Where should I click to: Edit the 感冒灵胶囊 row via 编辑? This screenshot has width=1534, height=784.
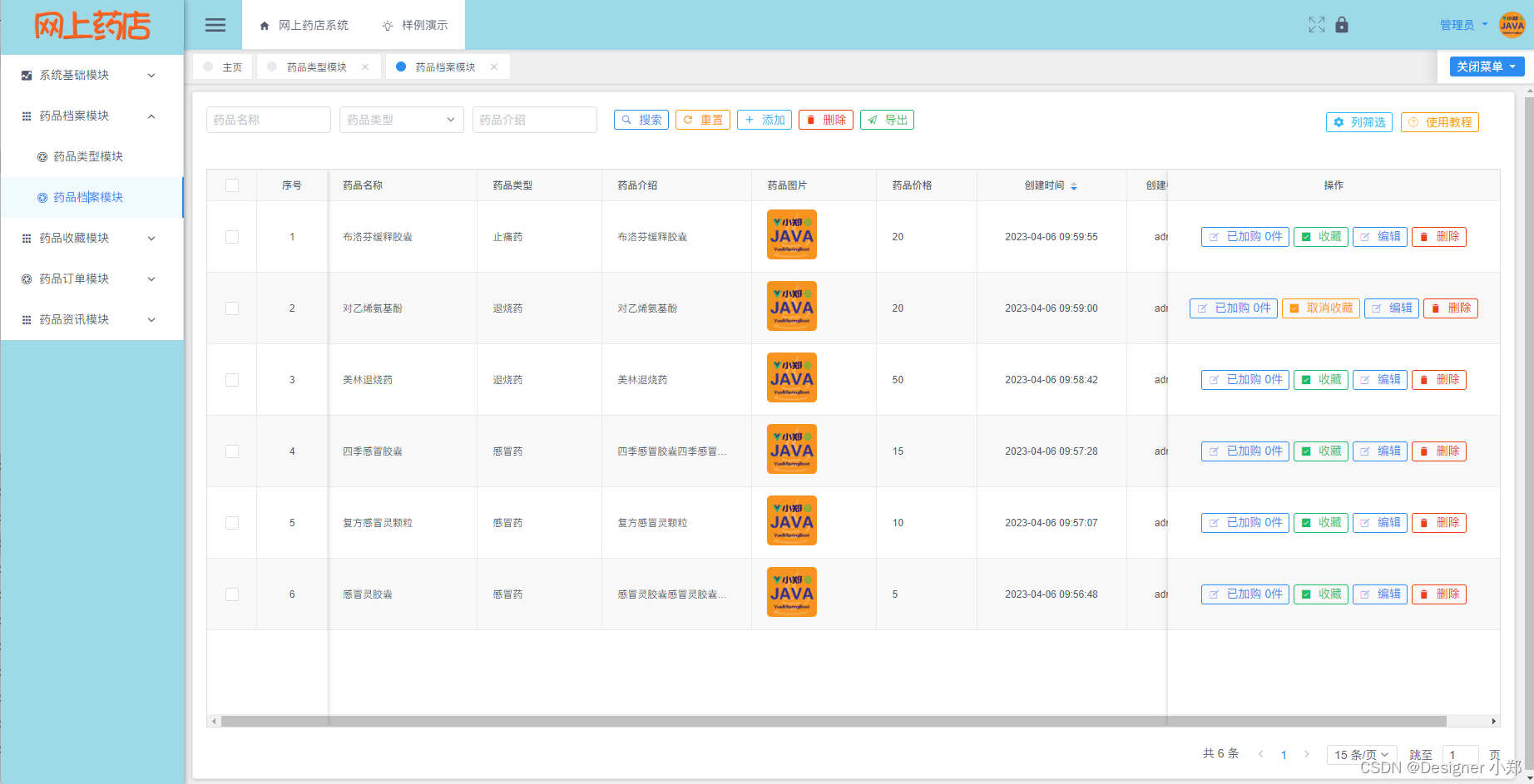(x=1380, y=594)
